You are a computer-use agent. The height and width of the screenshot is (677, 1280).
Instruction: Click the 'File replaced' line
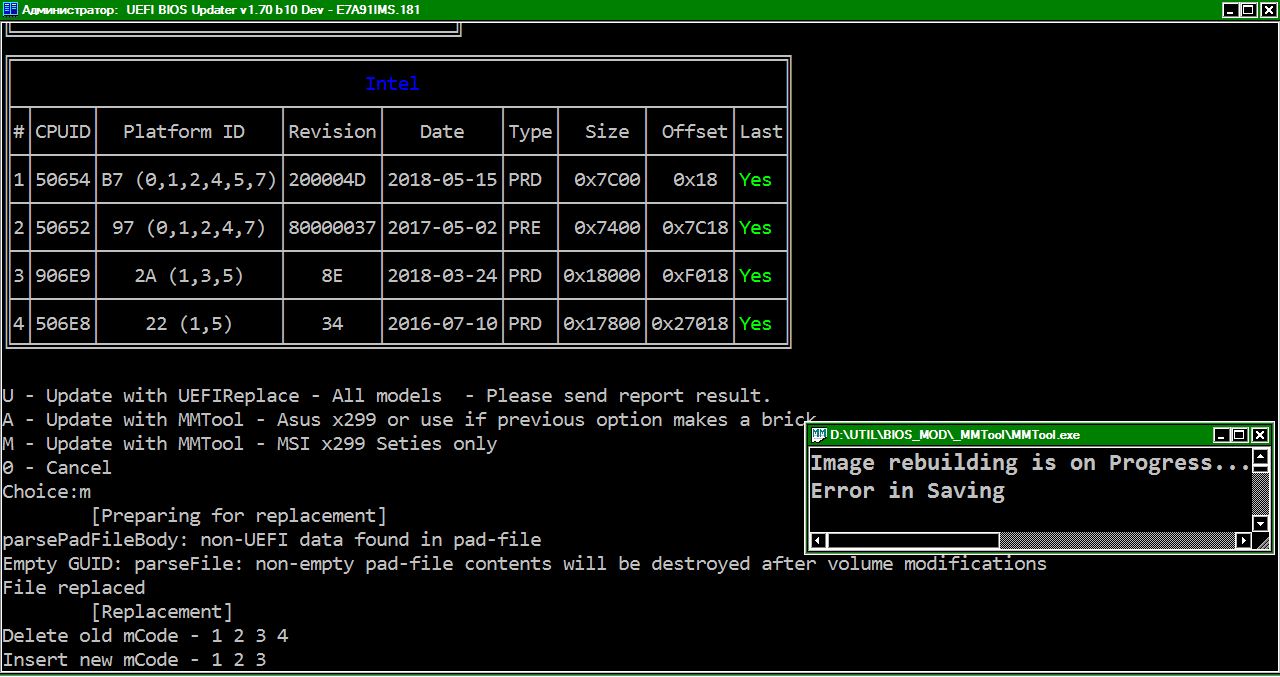(x=74, y=588)
